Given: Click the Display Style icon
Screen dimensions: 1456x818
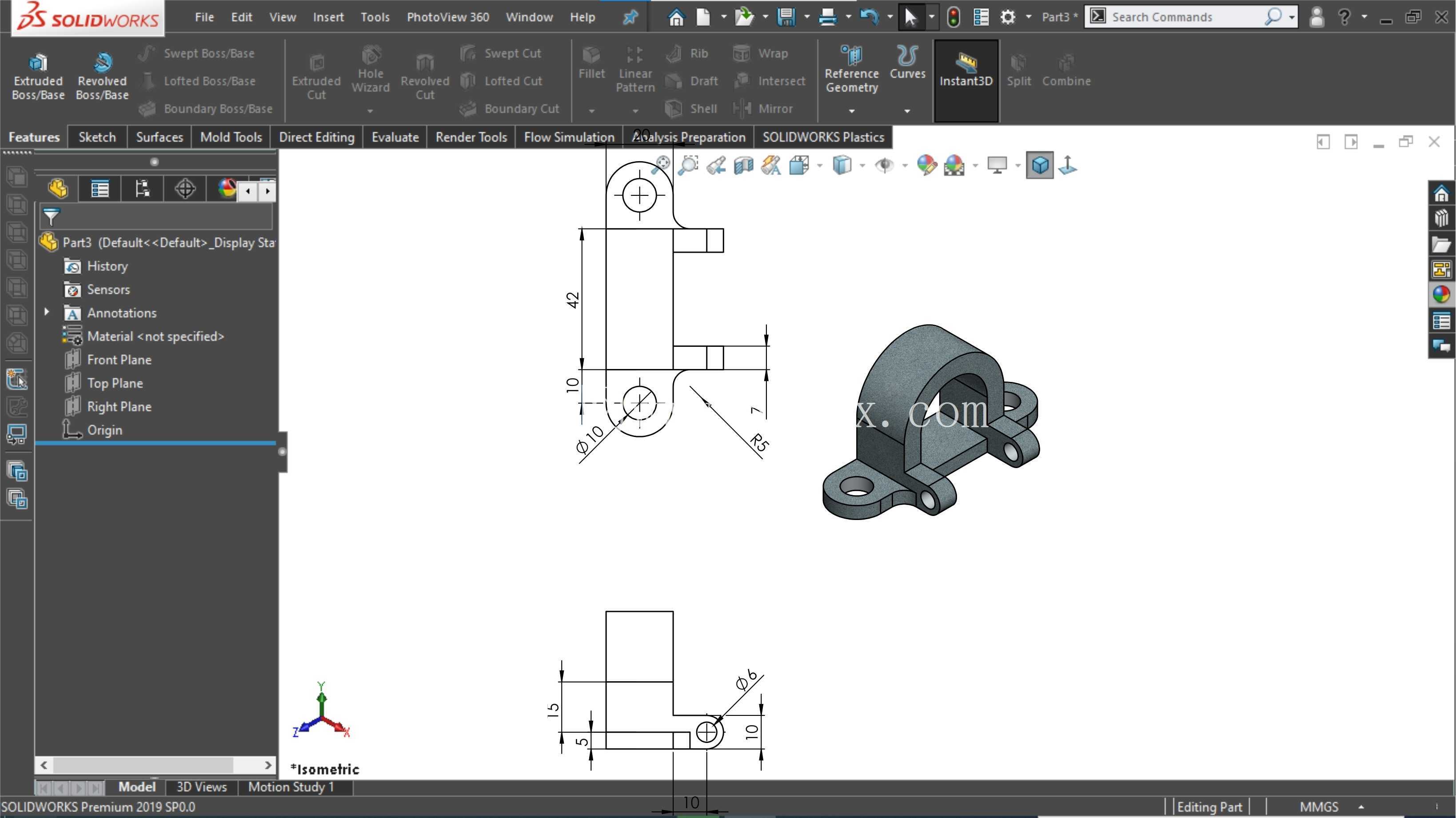Looking at the screenshot, I should [842, 165].
